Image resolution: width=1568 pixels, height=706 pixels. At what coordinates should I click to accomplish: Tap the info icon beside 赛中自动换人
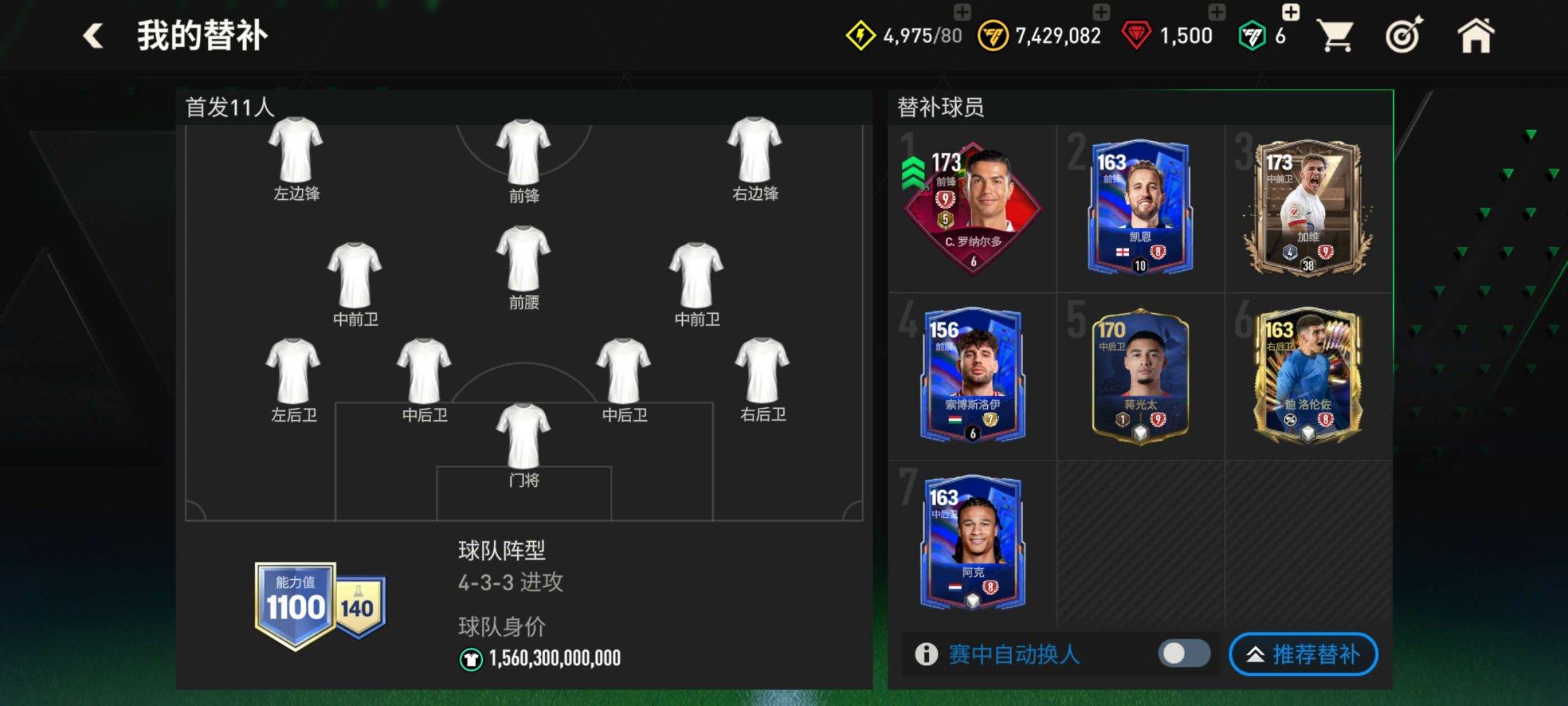pyautogui.click(x=926, y=654)
